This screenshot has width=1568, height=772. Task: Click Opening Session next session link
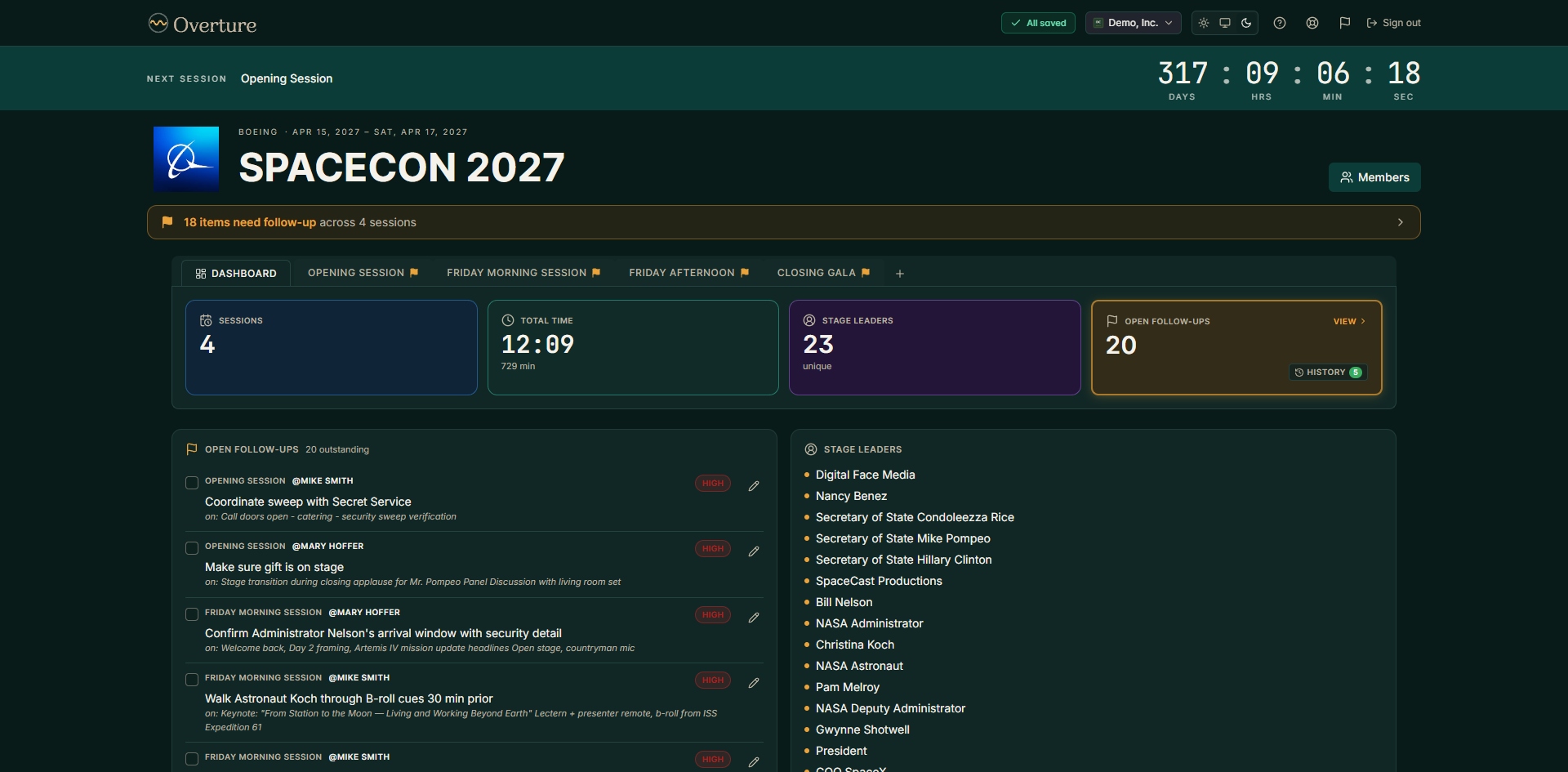(287, 78)
